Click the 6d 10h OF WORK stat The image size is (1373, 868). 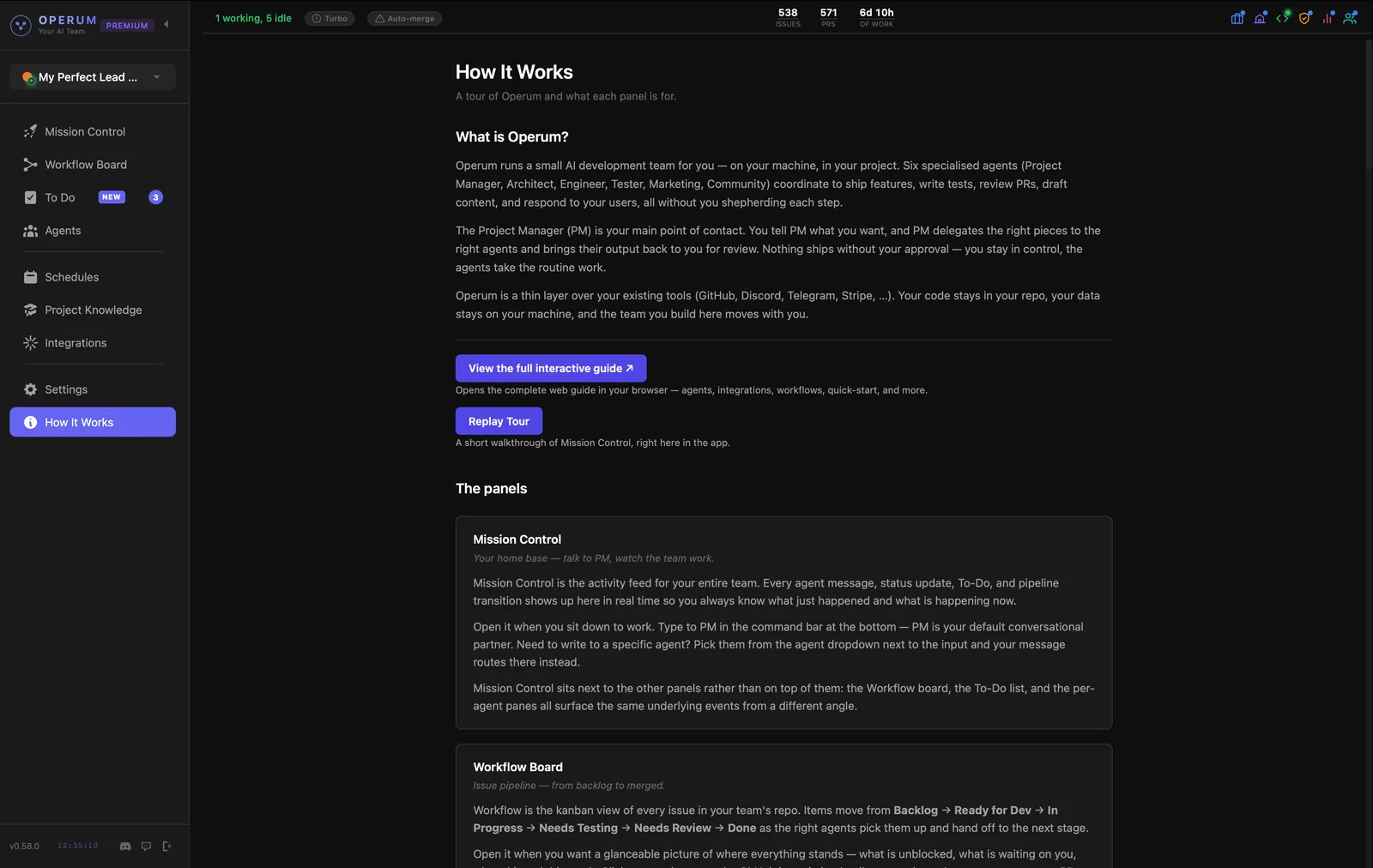(876, 17)
